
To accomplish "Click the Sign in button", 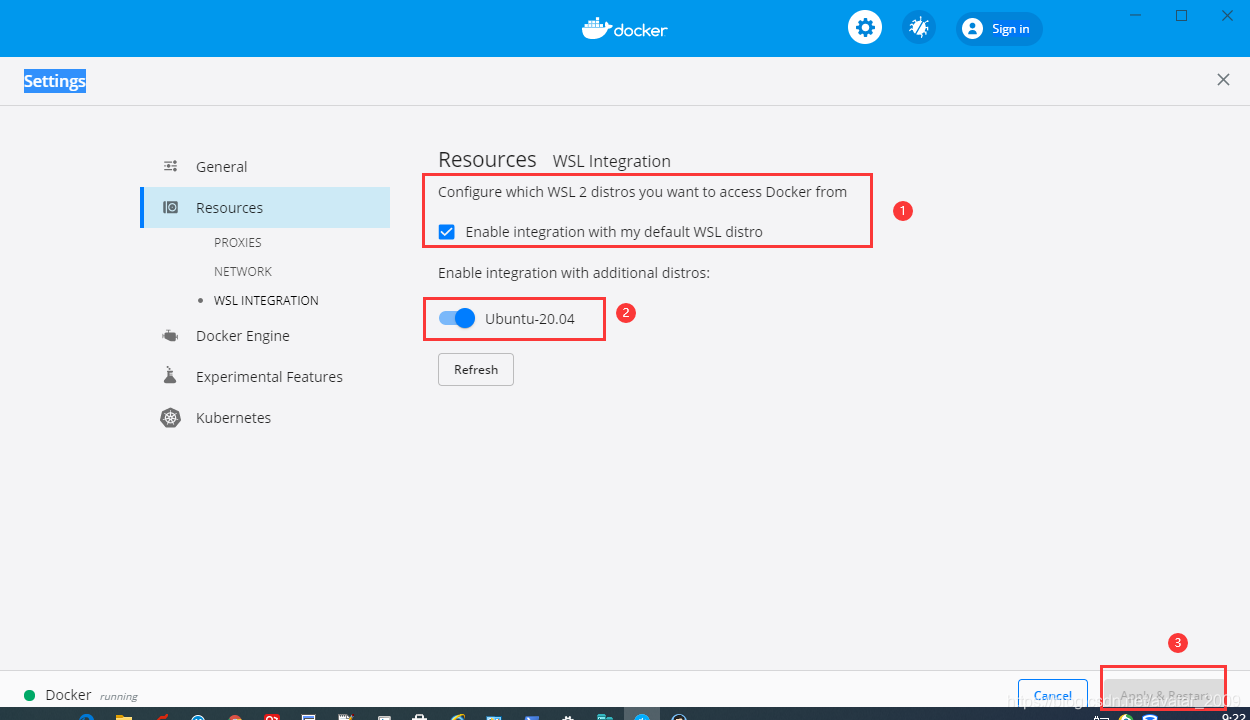I will point(999,29).
